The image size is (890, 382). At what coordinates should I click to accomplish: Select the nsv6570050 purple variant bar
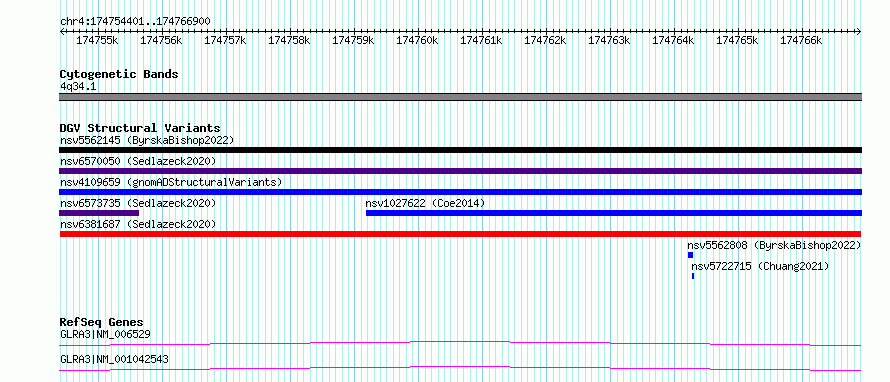click(x=460, y=171)
